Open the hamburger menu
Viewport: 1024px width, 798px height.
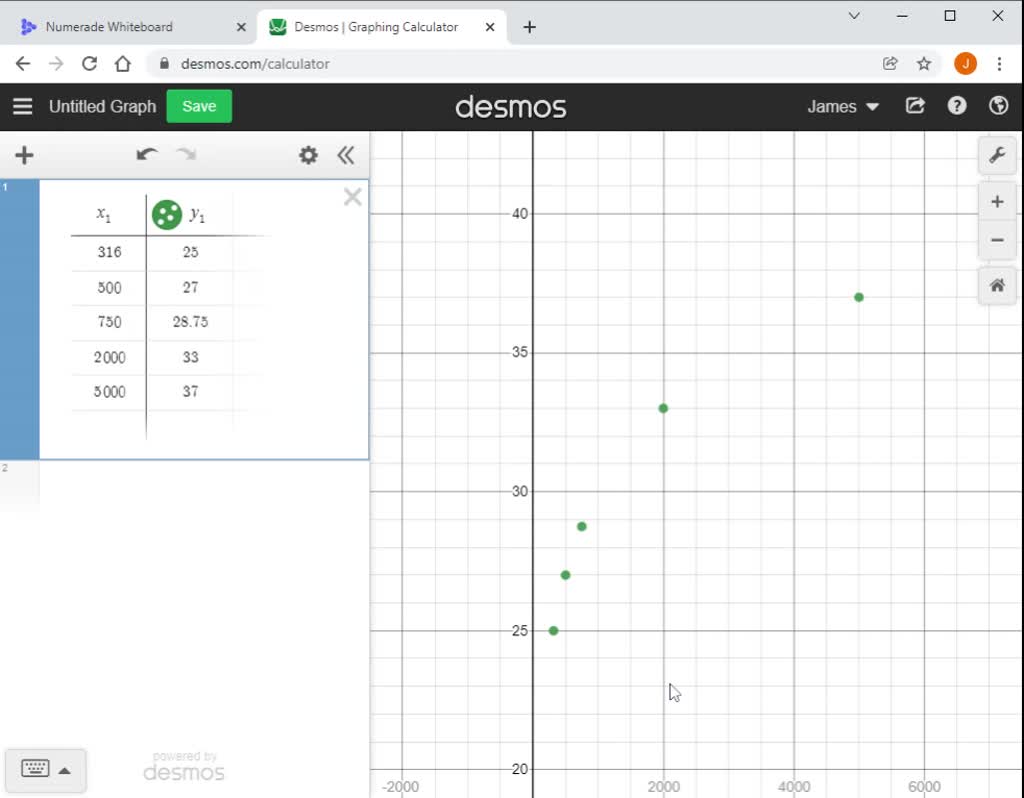pyautogui.click(x=22, y=106)
